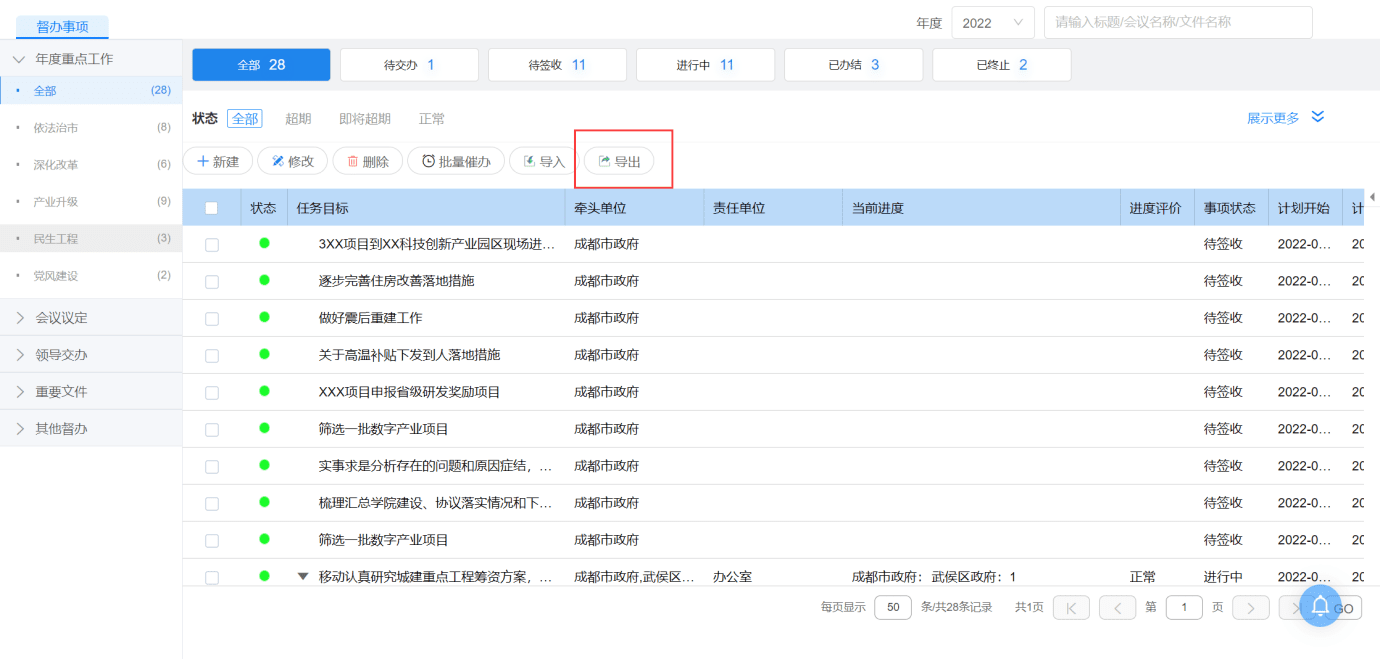The image size is (1380, 659).
Task: Select the 进行中 11 tab
Action: point(705,65)
